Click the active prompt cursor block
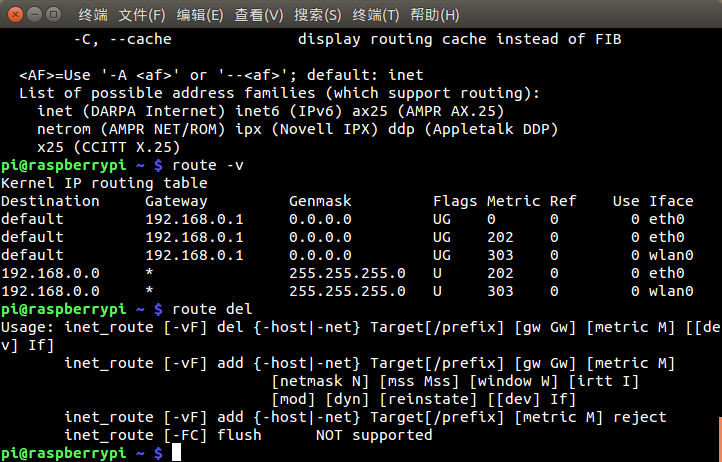Image resolution: width=722 pixels, height=462 pixels. click(x=176, y=453)
